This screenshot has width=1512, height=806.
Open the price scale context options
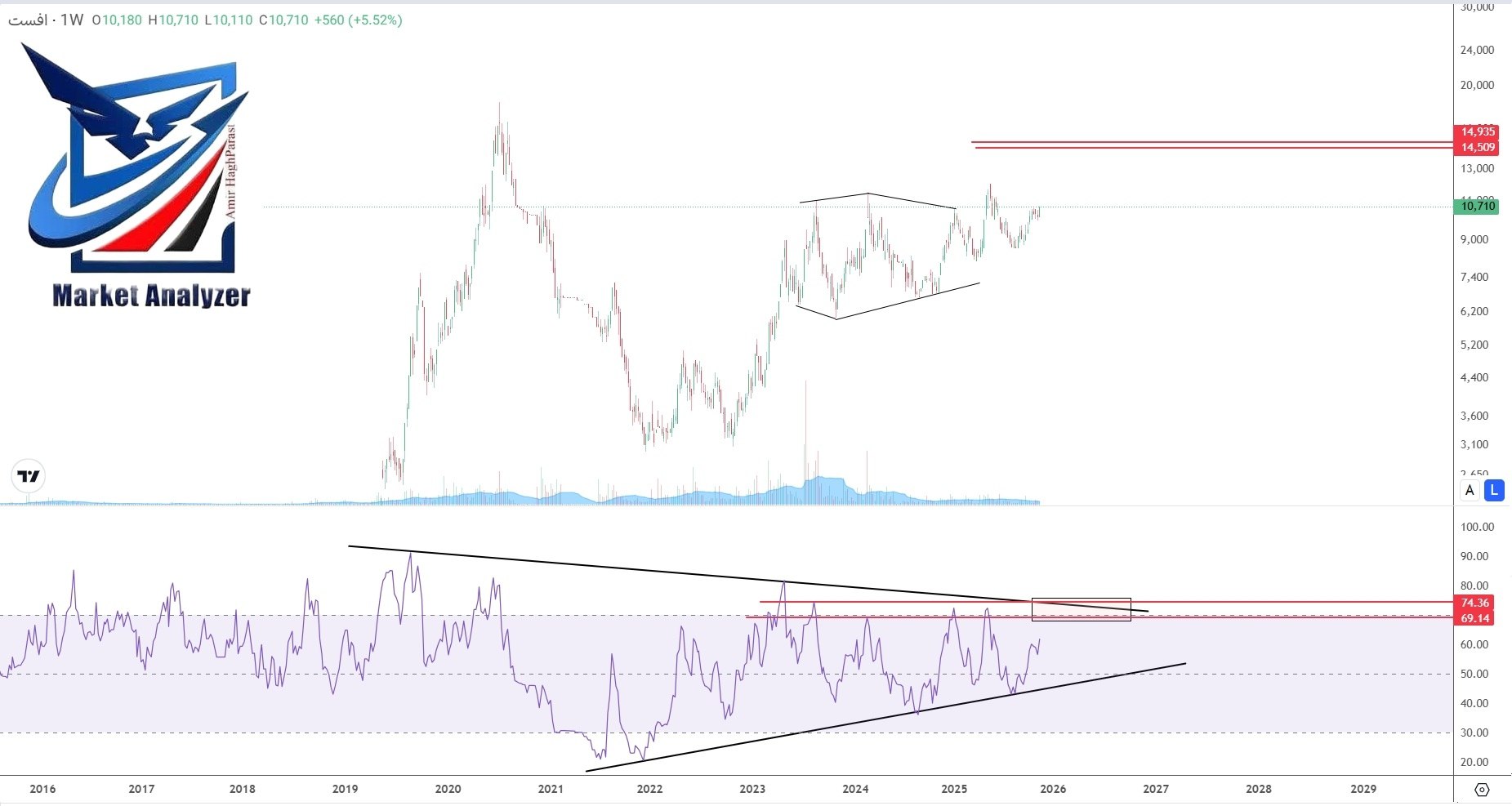coord(1479,327)
